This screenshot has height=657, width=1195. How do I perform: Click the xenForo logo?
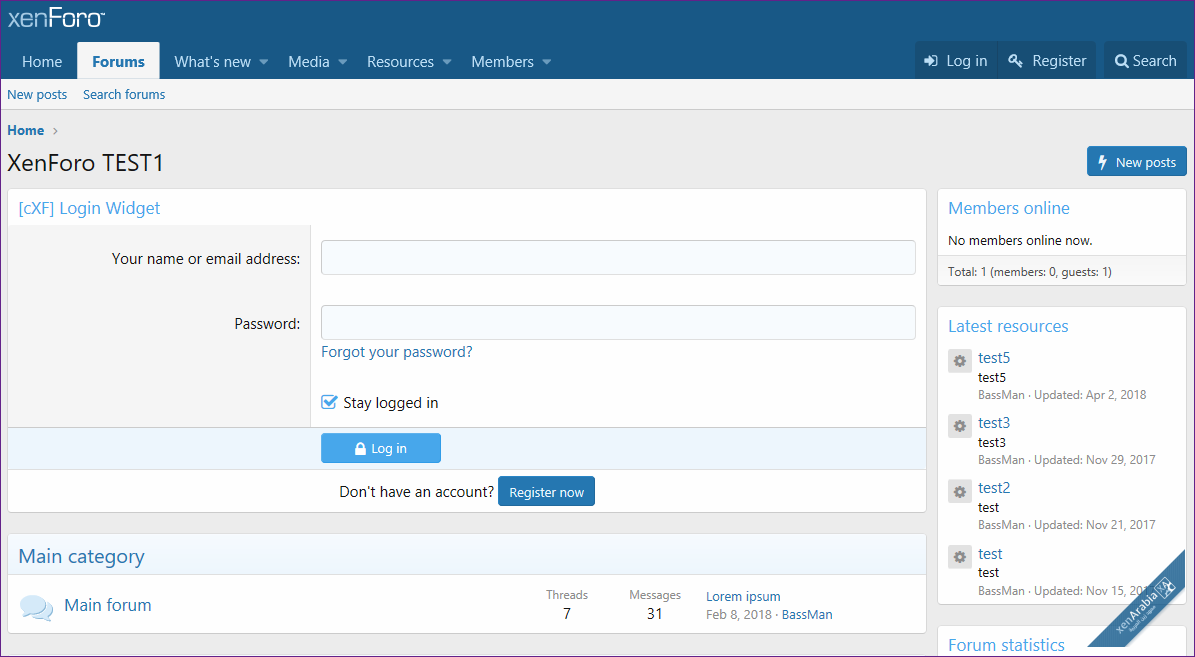[55, 16]
